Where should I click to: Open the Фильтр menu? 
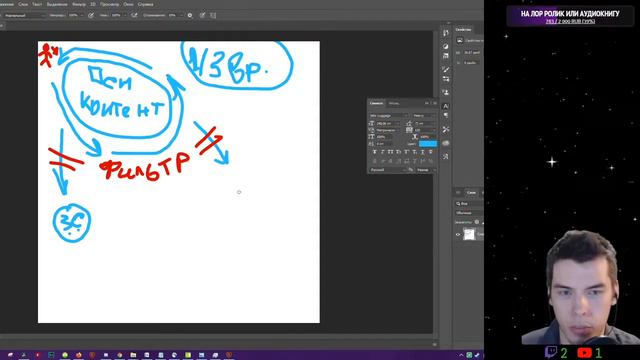click(79, 4)
